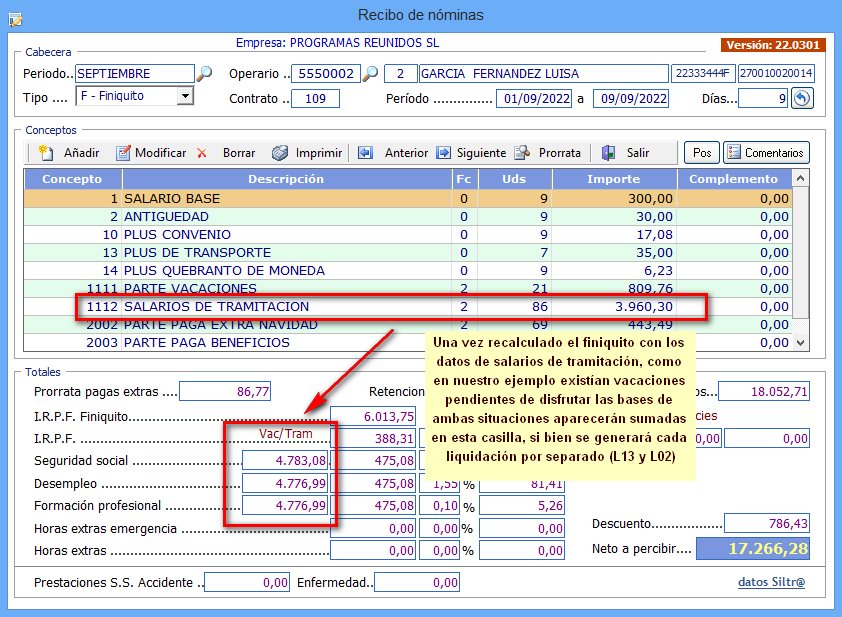Click the Contrato number field
Image resolution: width=842 pixels, height=617 pixels.
pos(315,99)
